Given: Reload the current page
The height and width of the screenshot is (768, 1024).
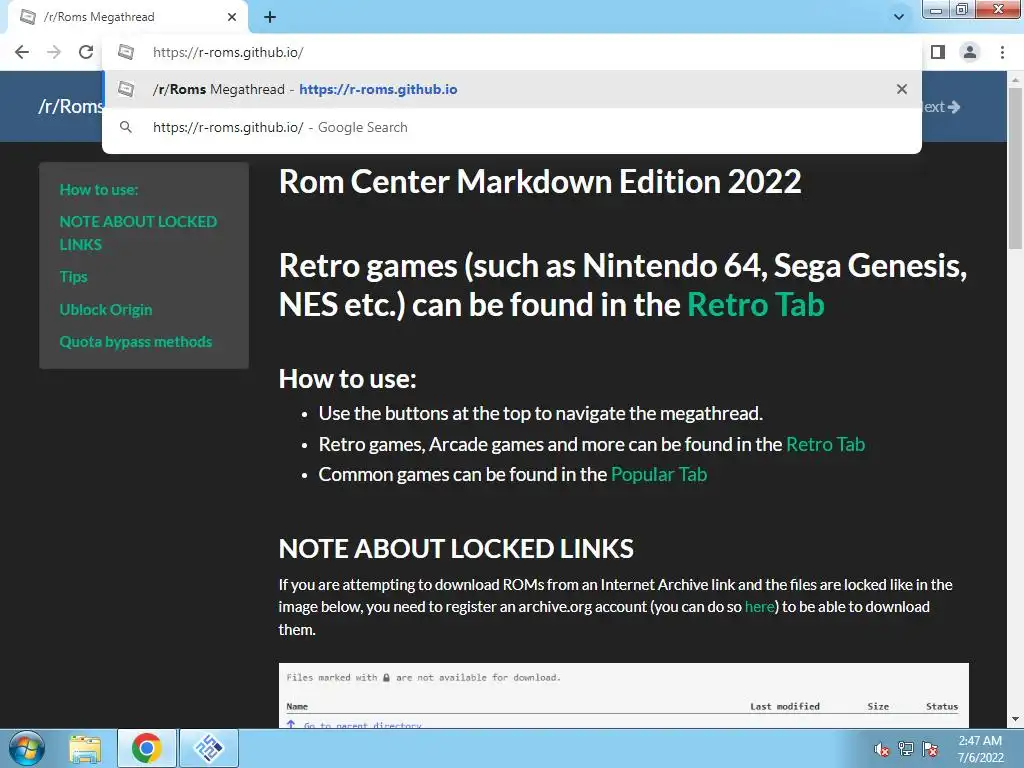Looking at the screenshot, I should pyautogui.click(x=86, y=52).
